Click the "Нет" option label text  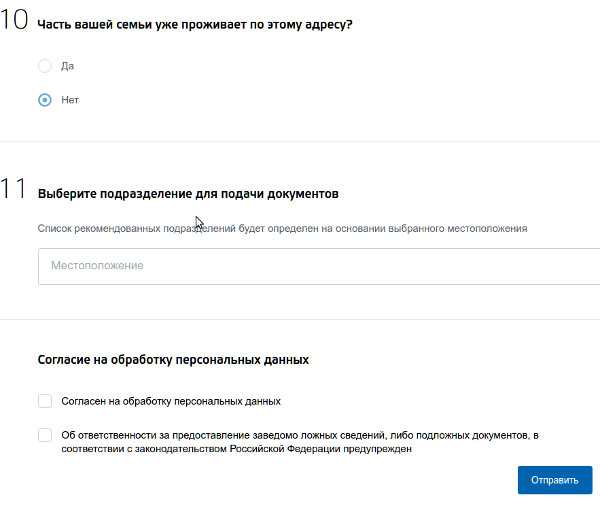click(x=70, y=100)
